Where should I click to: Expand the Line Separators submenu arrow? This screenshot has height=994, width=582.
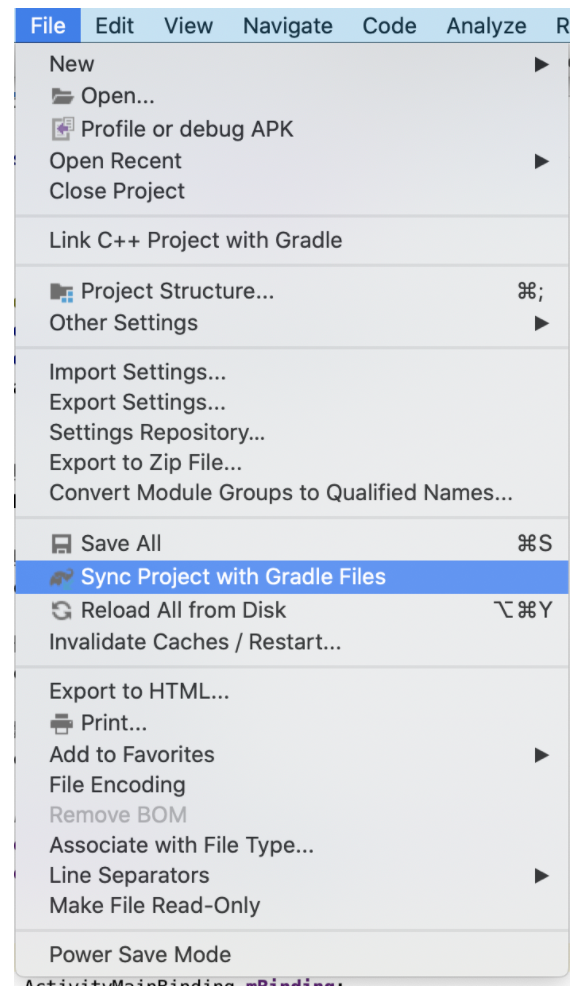(541, 876)
